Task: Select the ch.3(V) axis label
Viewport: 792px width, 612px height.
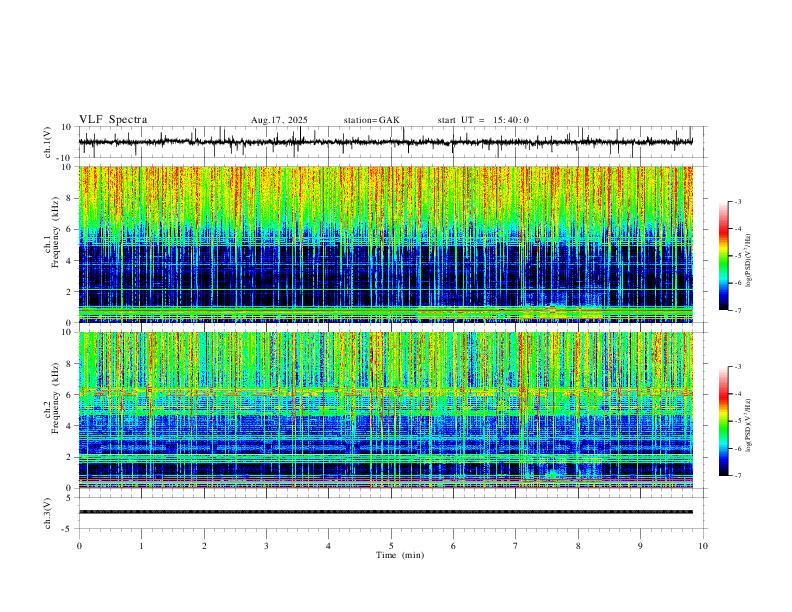Action: click(48, 513)
